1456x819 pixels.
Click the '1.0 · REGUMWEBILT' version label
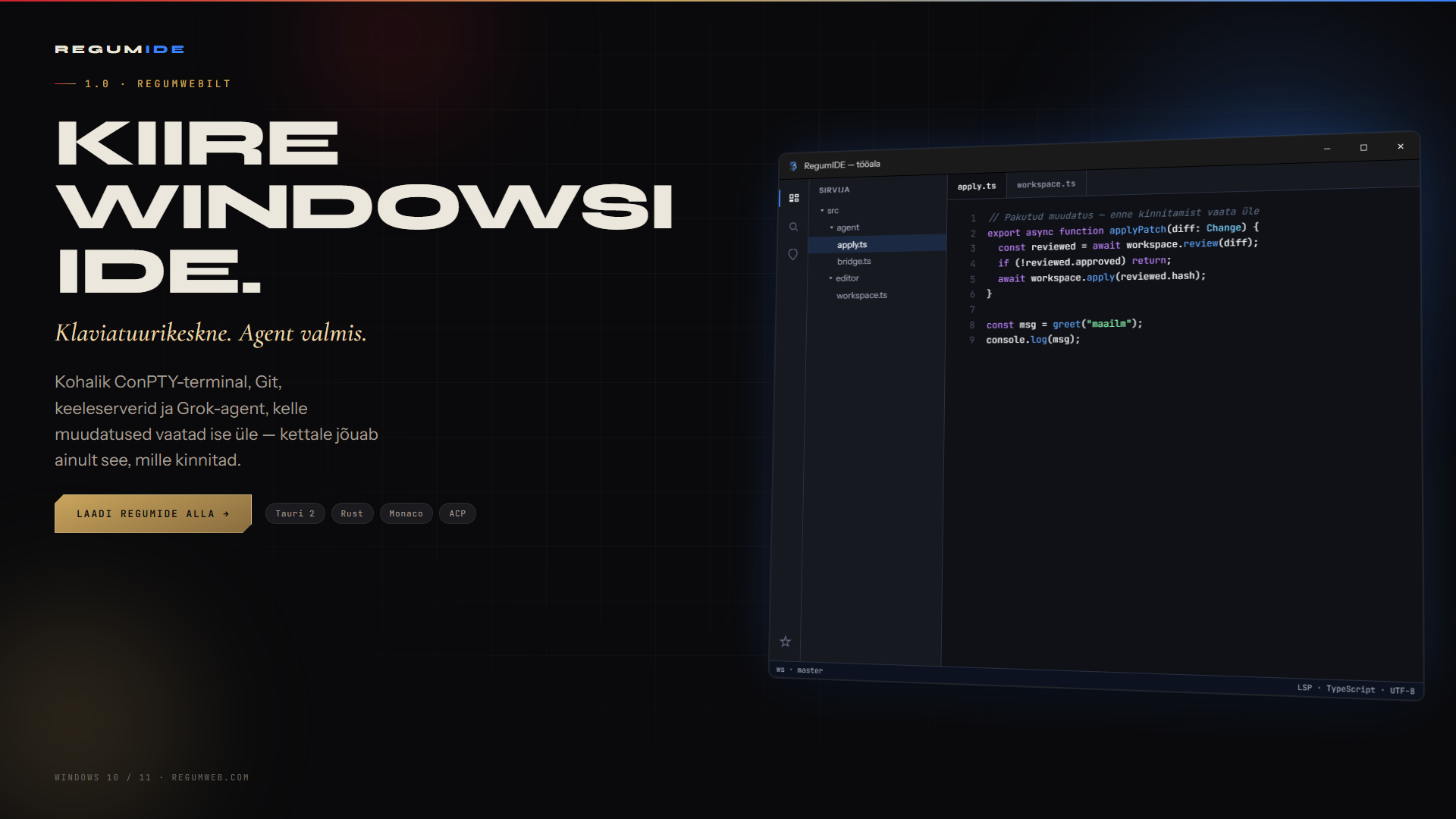tap(158, 84)
